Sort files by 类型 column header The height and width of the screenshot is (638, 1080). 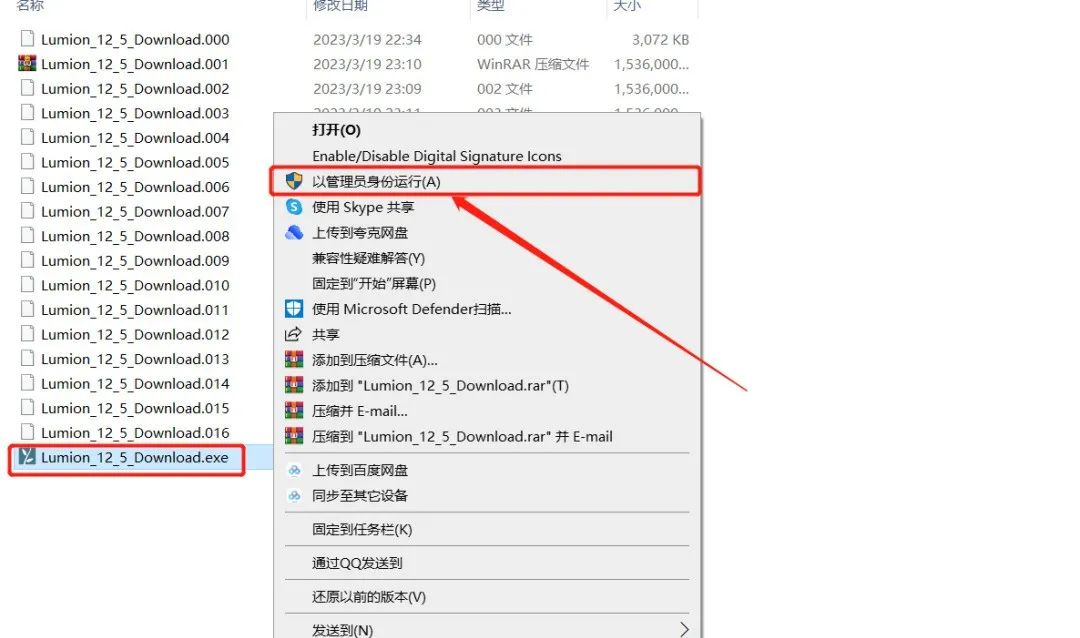[490, 6]
